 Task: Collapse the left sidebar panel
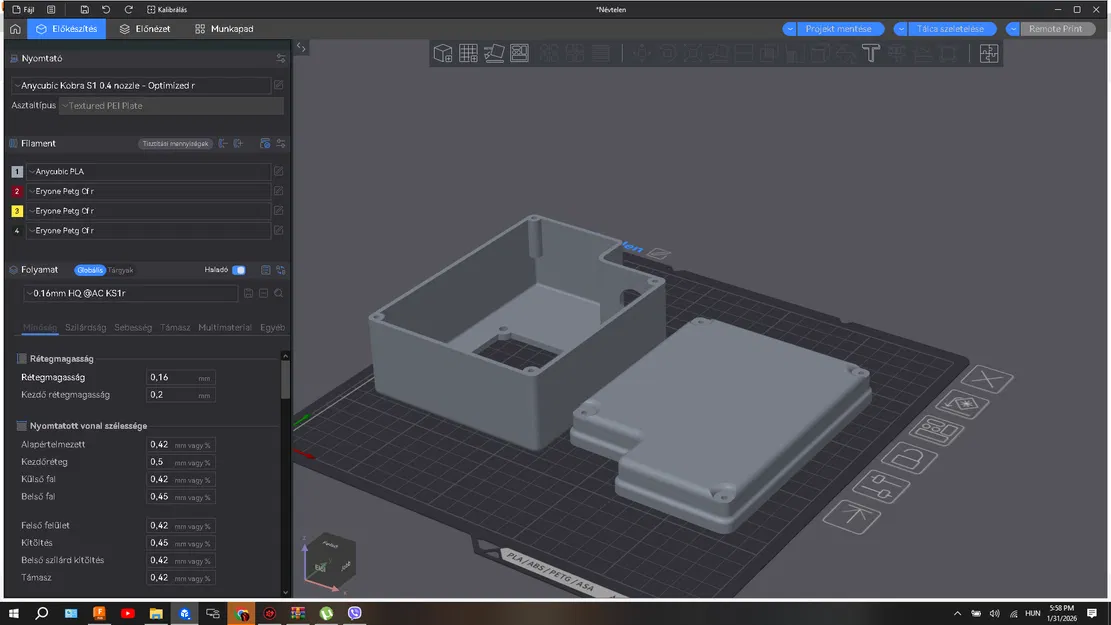click(x=301, y=47)
